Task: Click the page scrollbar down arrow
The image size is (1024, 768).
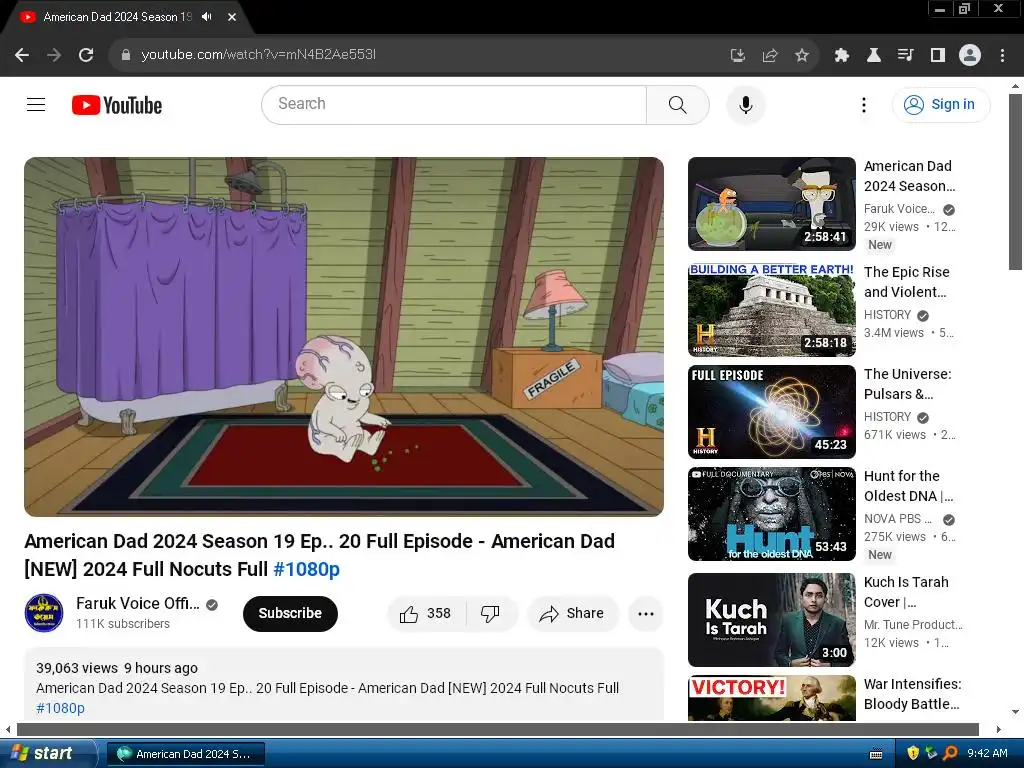Action: pos(1015,712)
